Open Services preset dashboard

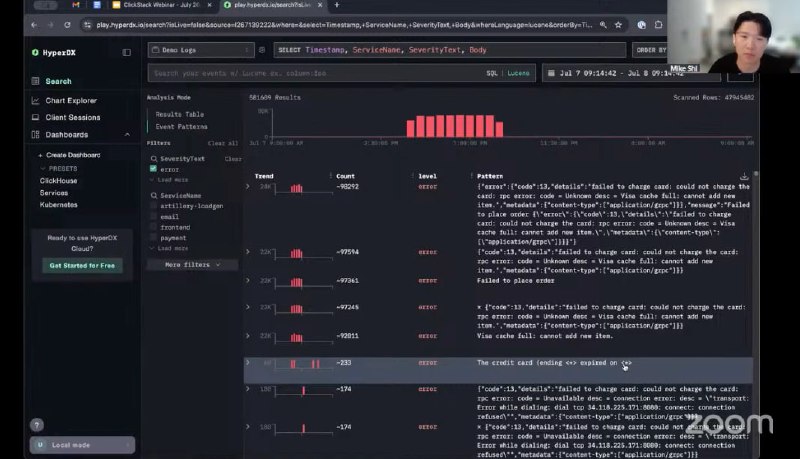click(54, 193)
